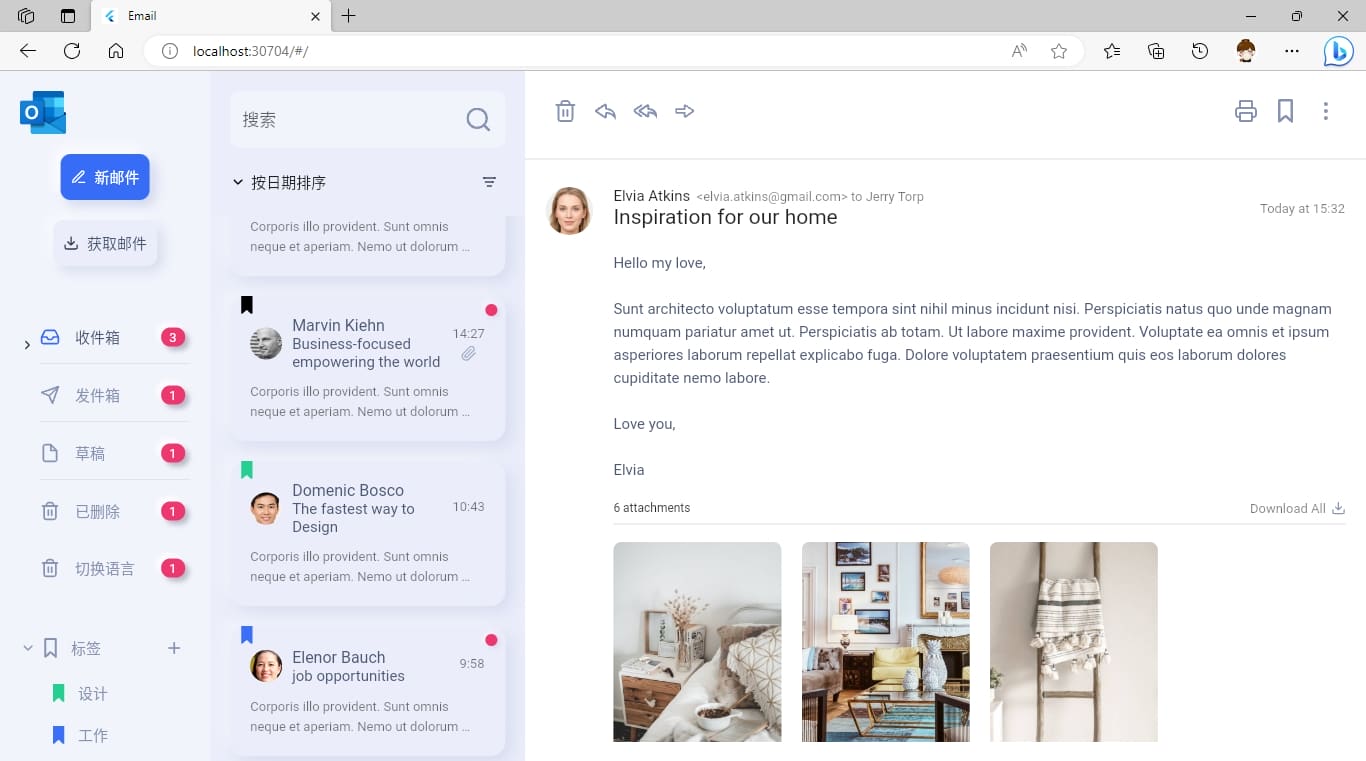Open Marvin Kiehn's email

(368, 365)
